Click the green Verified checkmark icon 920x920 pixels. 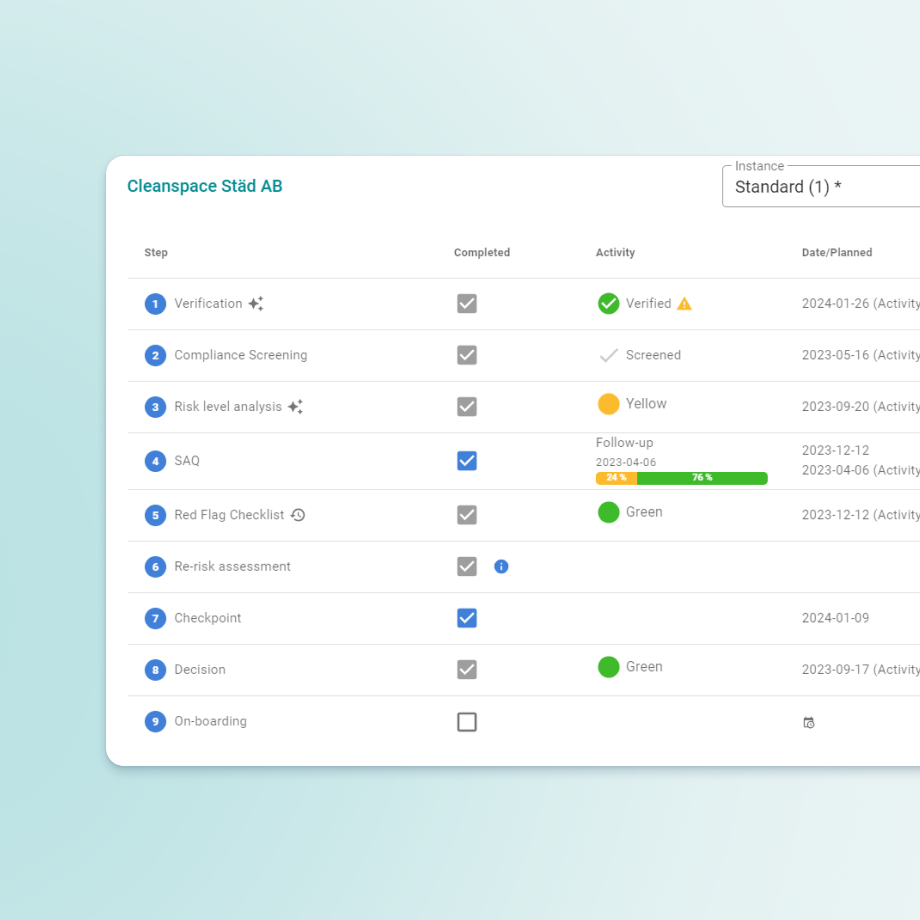click(x=608, y=303)
